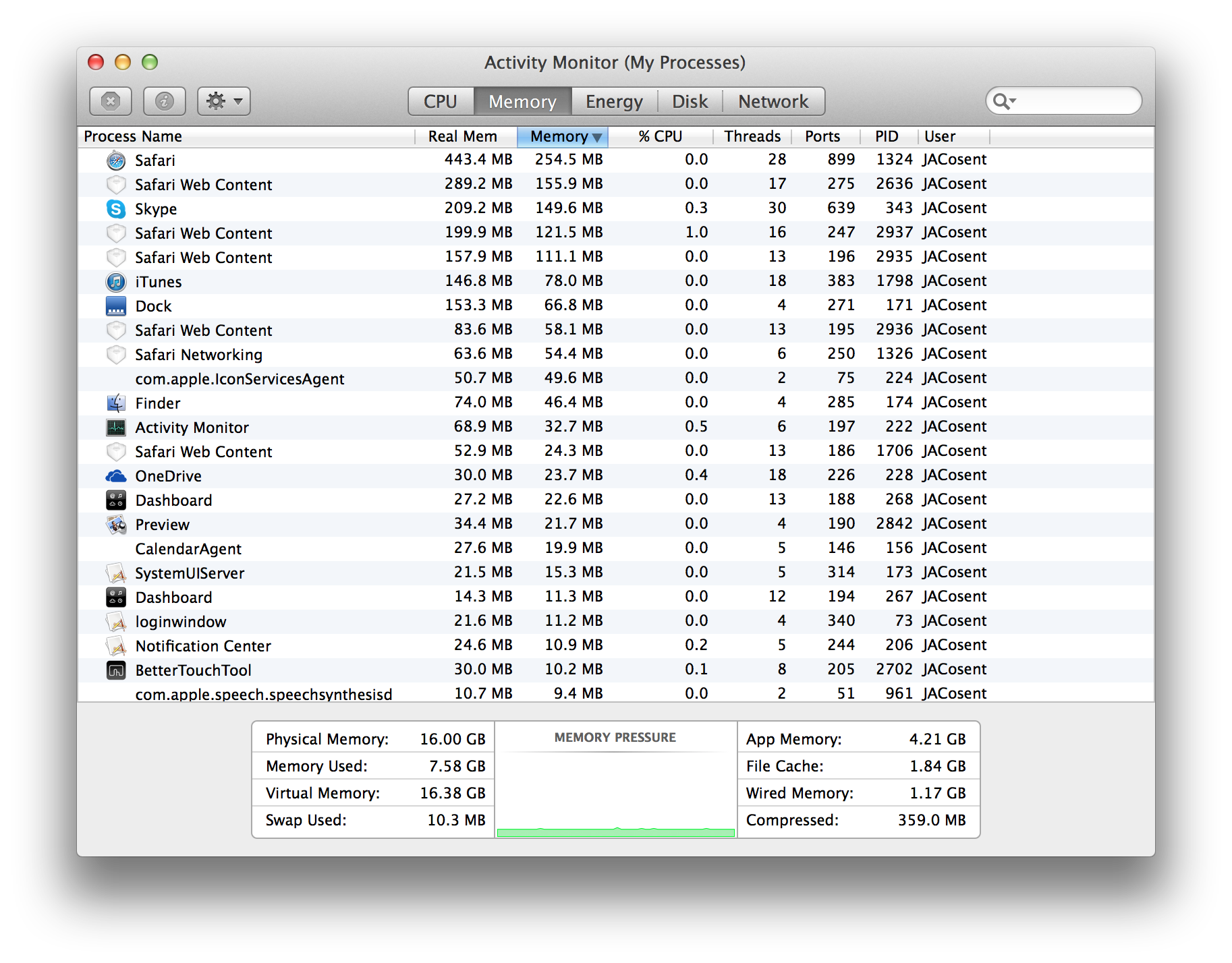Viewport: 1232px width, 963px height.
Task: Open the gear action menu
Action: pos(224,101)
